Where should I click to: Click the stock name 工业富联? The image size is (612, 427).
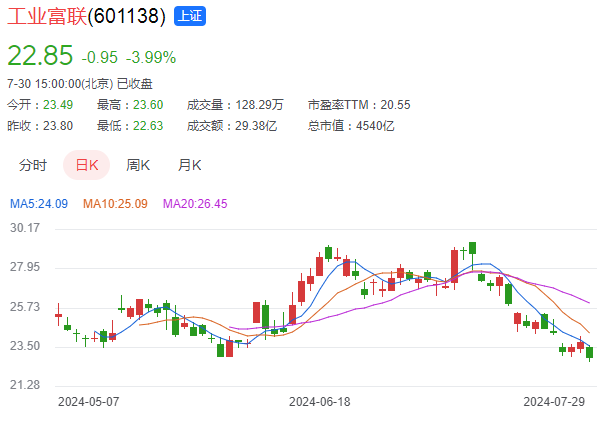click(x=47, y=16)
